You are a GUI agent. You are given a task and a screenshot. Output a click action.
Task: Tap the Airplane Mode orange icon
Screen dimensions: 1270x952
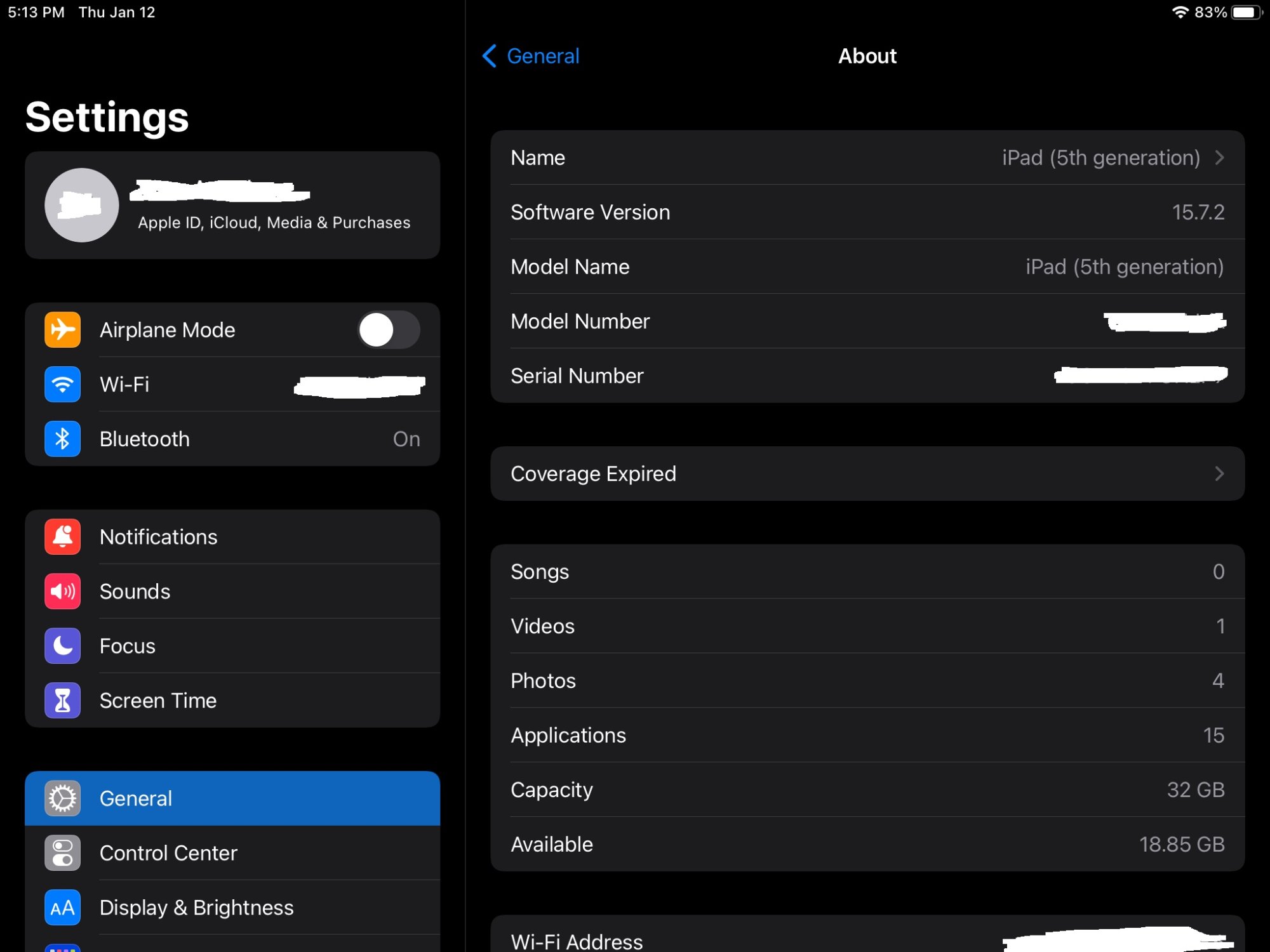pos(62,330)
